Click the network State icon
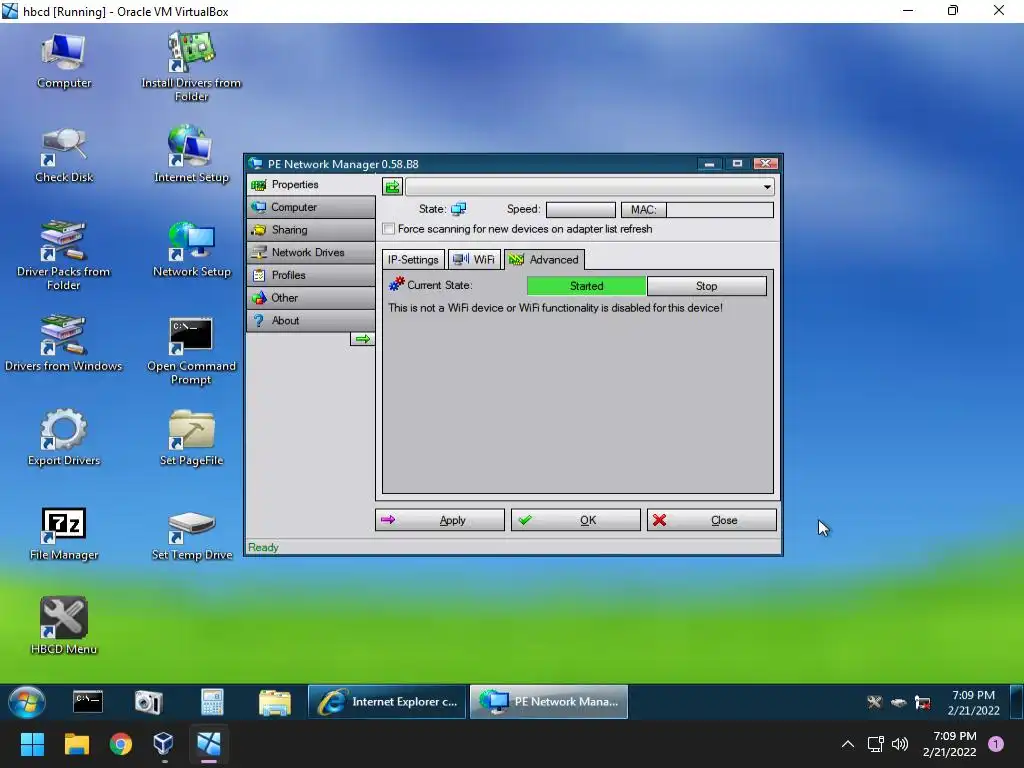This screenshot has height=768, width=1024. pyautogui.click(x=458, y=209)
